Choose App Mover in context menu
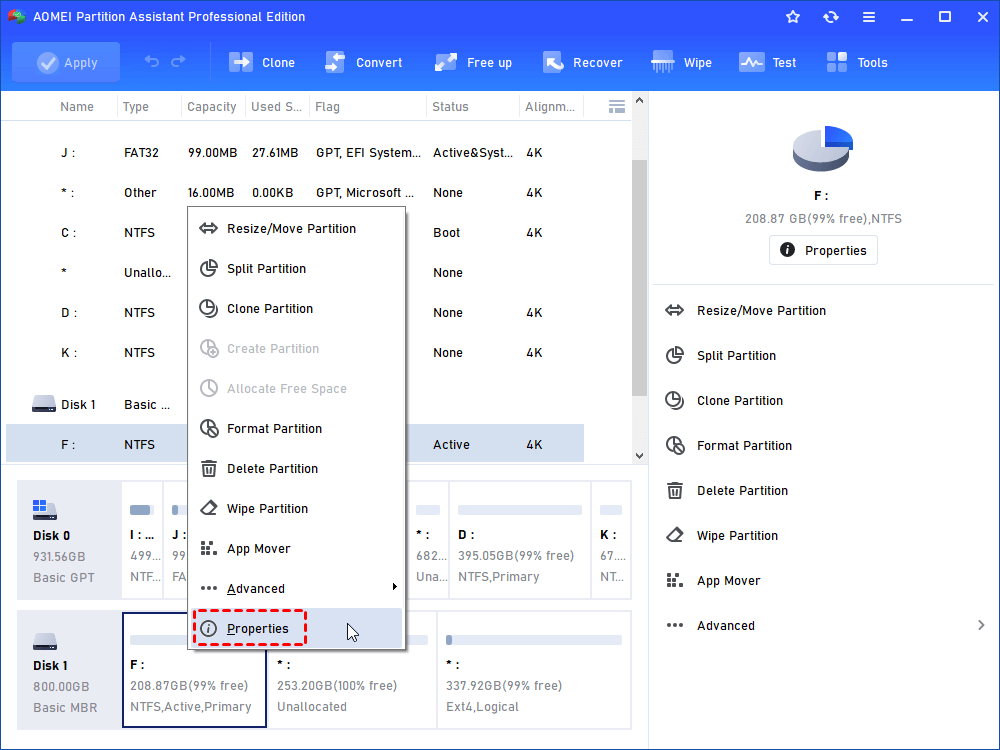Viewport: 1000px width, 750px height. [x=297, y=548]
